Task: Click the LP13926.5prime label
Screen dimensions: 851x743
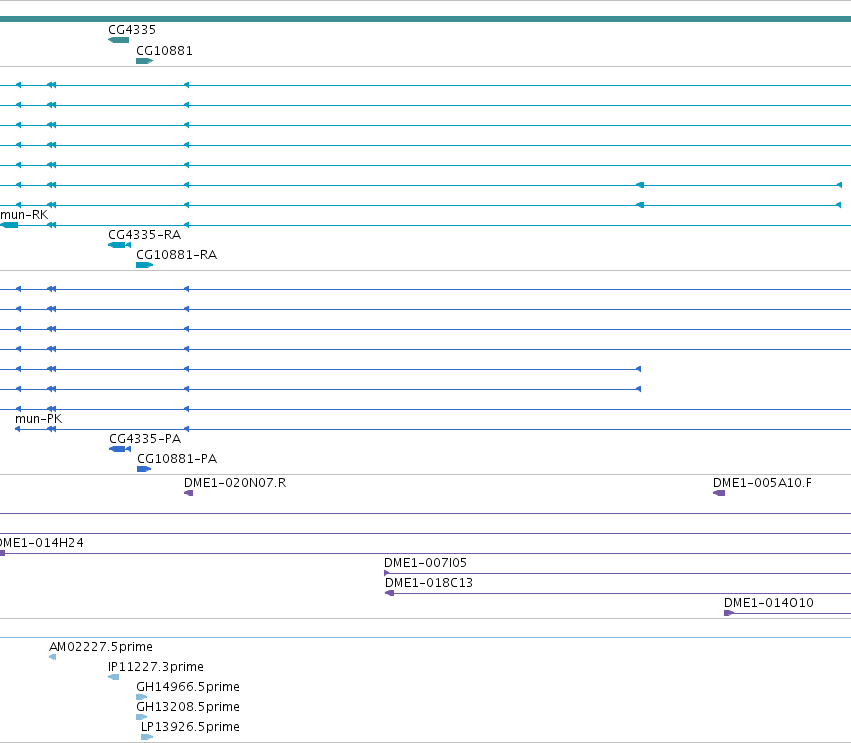Action: point(190,727)
